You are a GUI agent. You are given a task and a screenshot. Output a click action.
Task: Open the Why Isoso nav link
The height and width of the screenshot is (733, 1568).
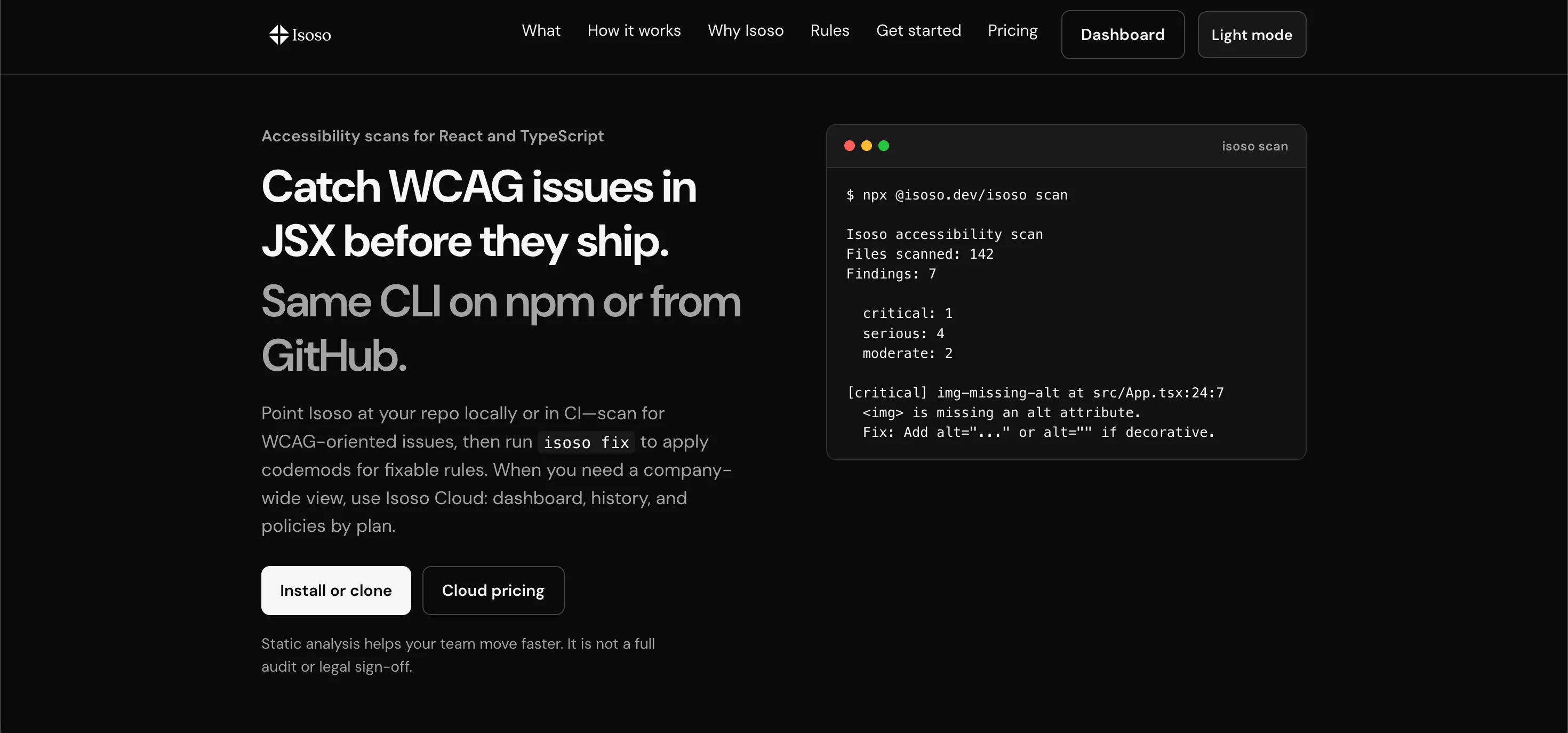[x=745, y=30]
